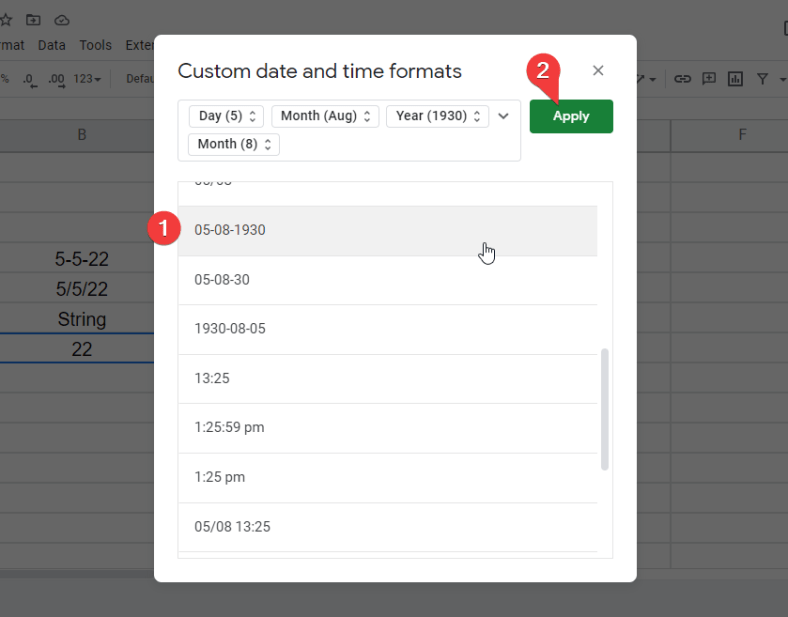Select the 05/08 13:25 date-time format
Image resolution: width=788 pixels, height=617 pixels.
pyautogui.click(x=387, y=527)
